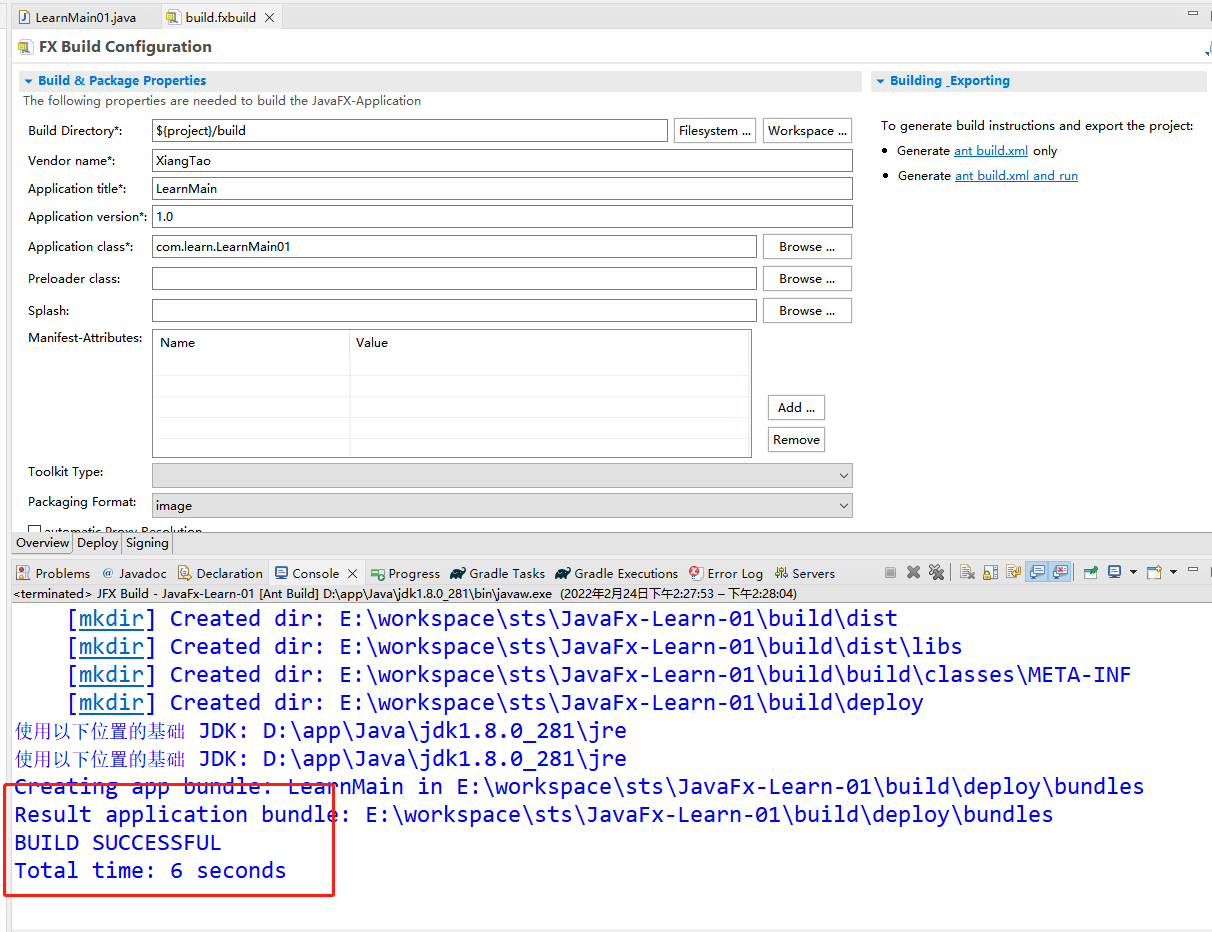
Task: Click the Build Directory input field
Action: tap(409, 131)
